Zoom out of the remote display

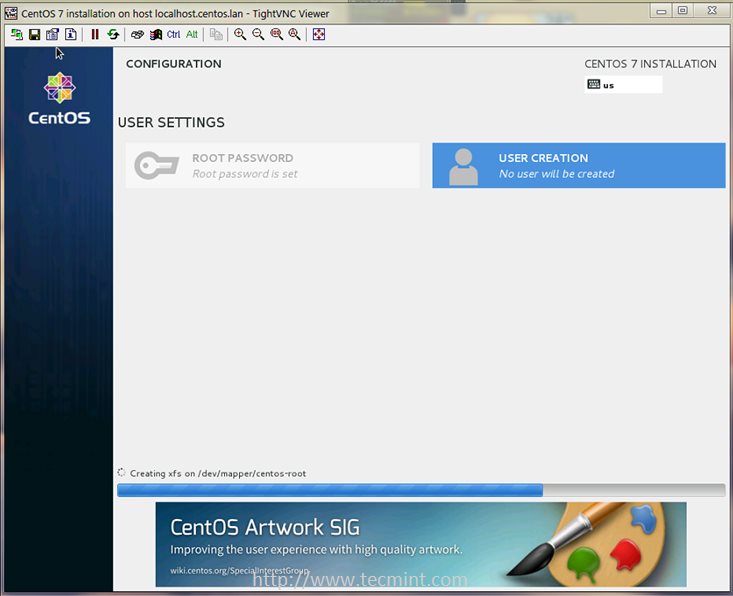[x=258, y=34]
